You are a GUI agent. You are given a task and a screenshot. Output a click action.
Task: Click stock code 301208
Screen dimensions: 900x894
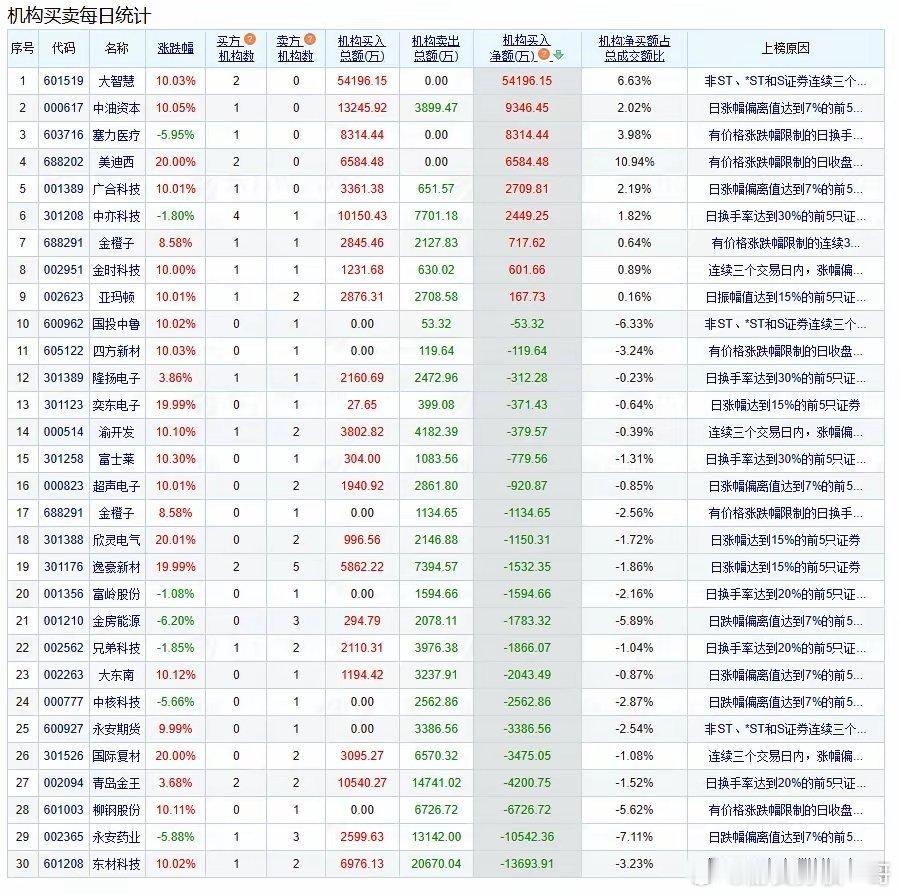point(63,216)
